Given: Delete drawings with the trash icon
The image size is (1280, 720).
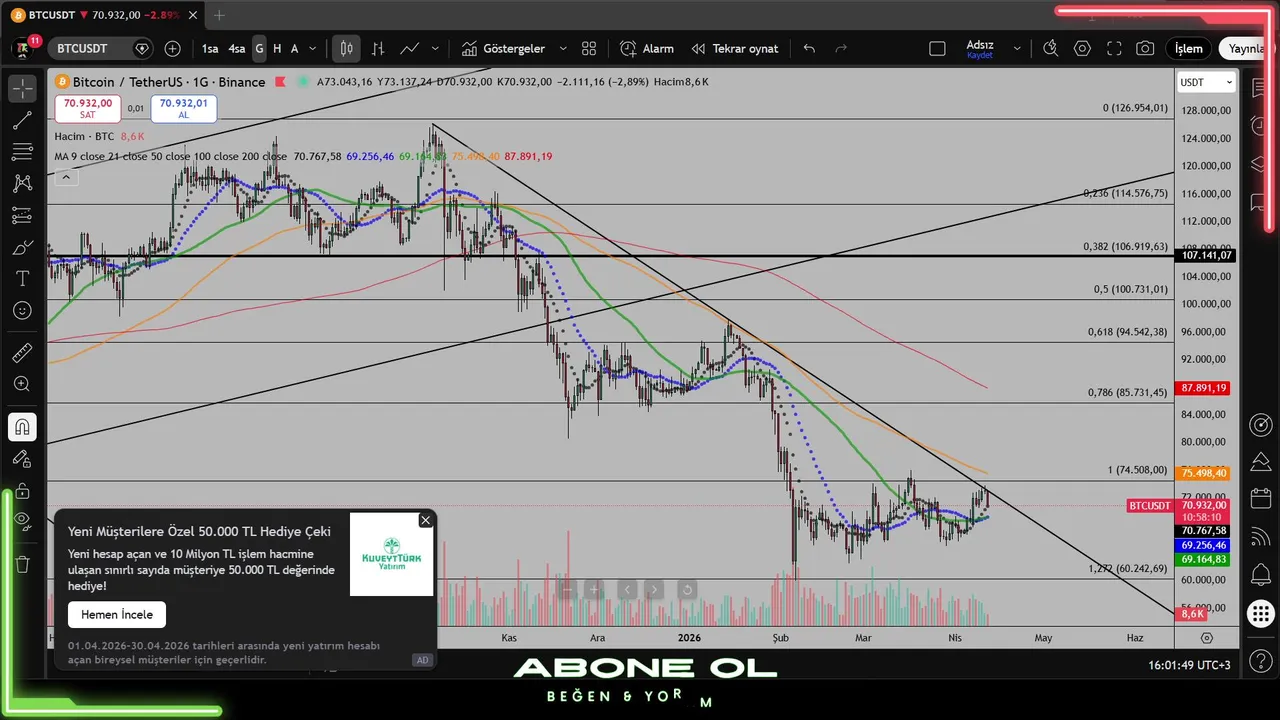Looking at the screenshot, I should click(22, 564).
